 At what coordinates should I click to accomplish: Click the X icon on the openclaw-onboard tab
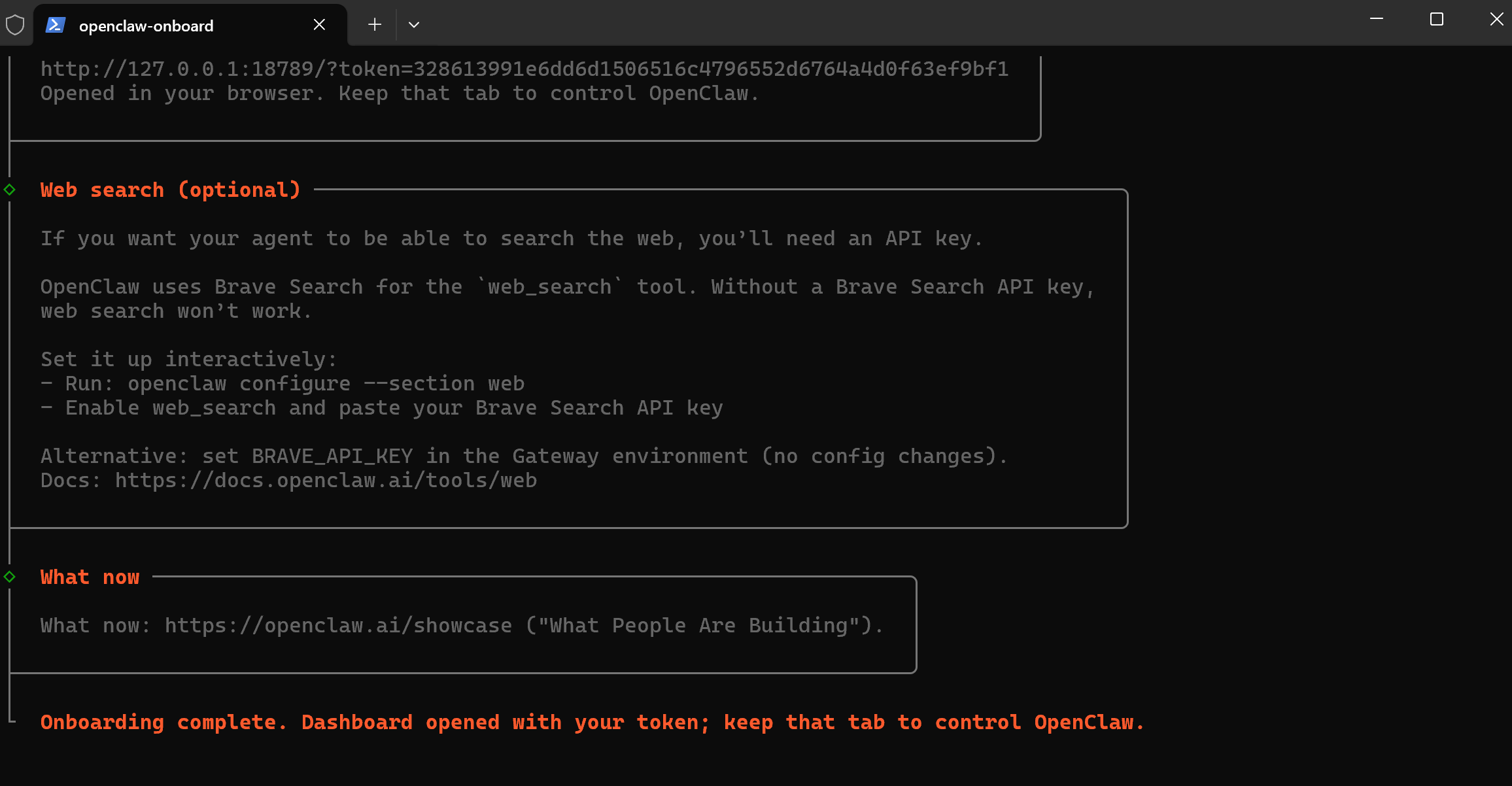(318, 24)
